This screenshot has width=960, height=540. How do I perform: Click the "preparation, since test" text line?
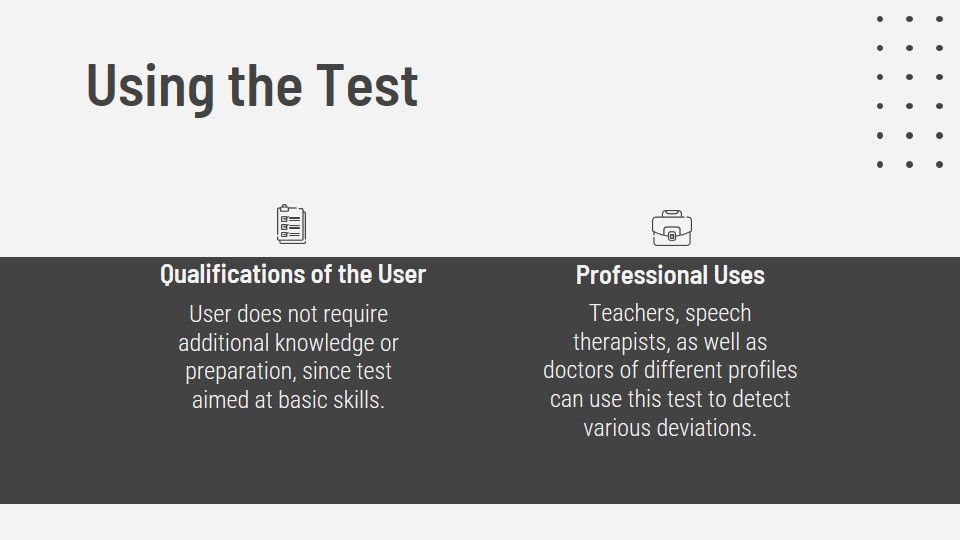coord(288,371)
